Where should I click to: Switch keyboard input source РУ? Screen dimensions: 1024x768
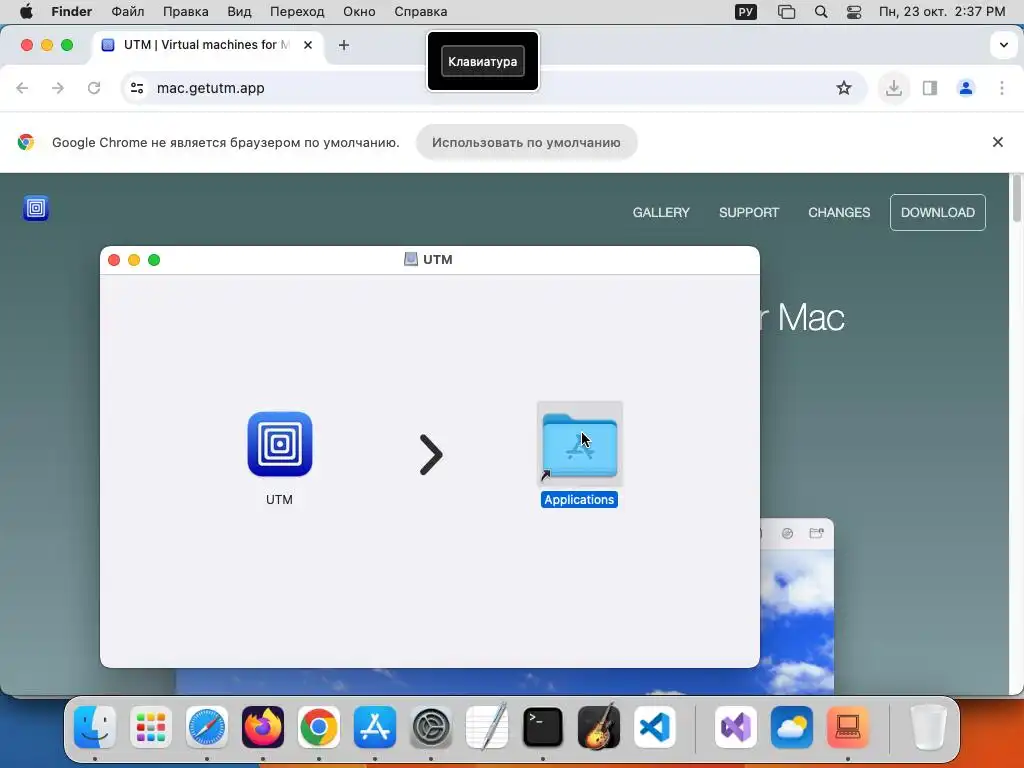click(x=746, y=12)
